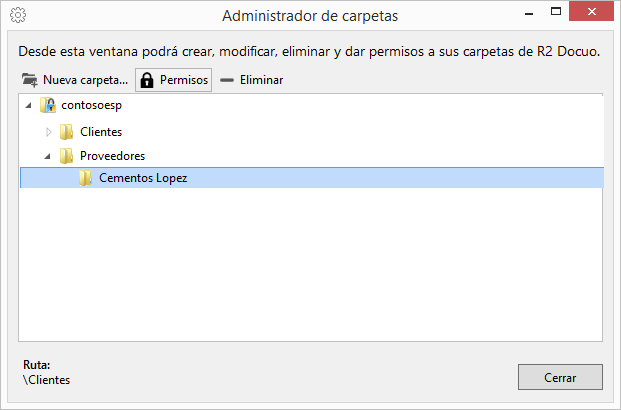Click the Cementos Lopez folder icon
The image size is (621, 410).
tap(85, 178)
